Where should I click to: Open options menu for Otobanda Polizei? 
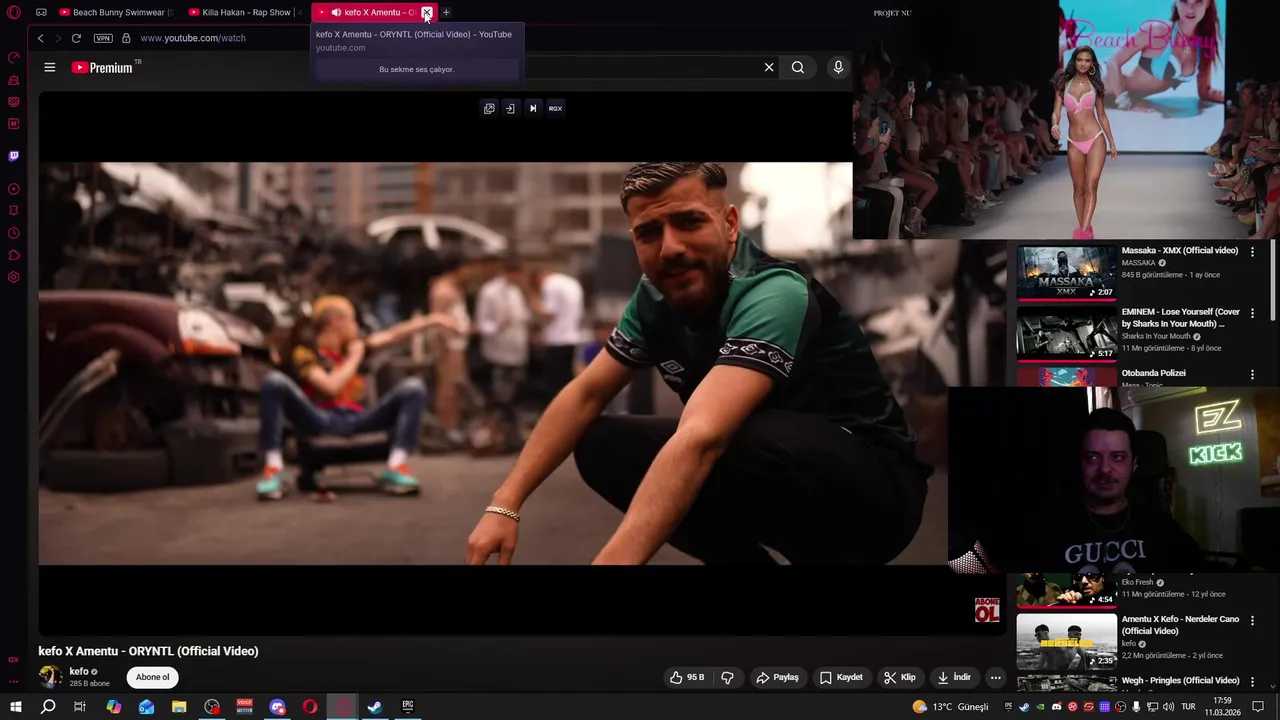(1252, 374)
